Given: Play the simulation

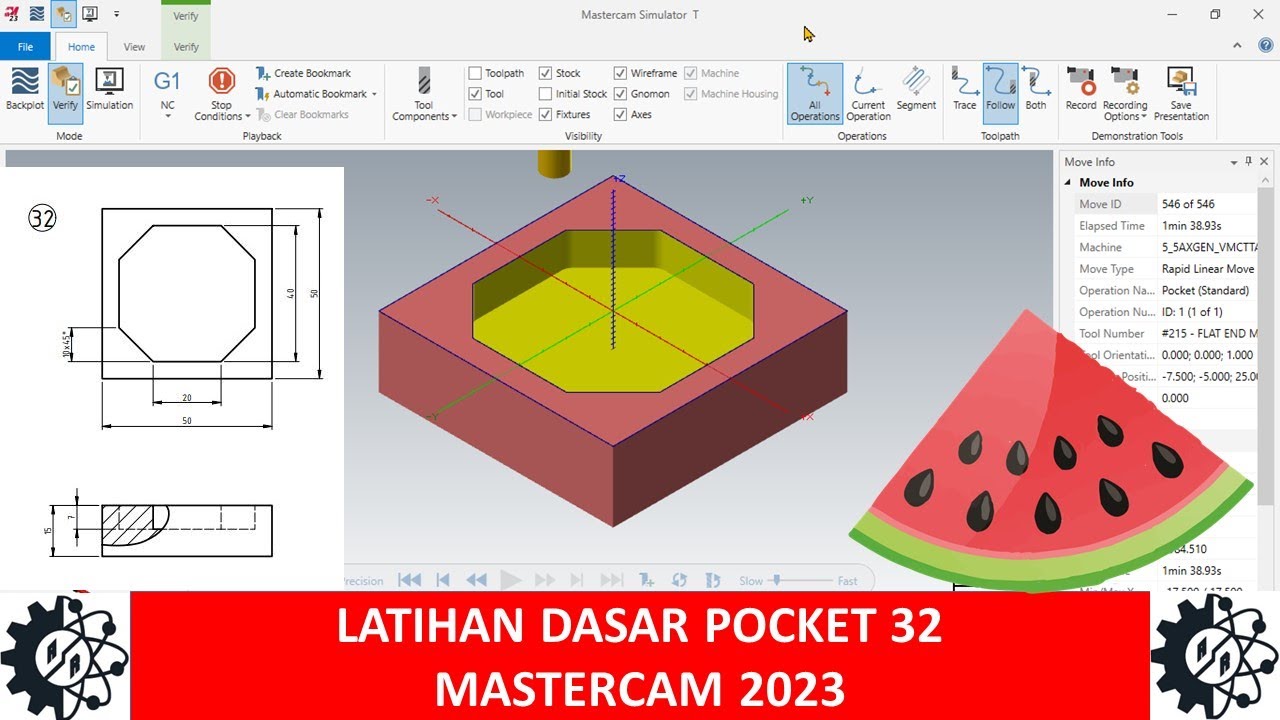Looking at the screenshot, I should click(x=510, y=580).
